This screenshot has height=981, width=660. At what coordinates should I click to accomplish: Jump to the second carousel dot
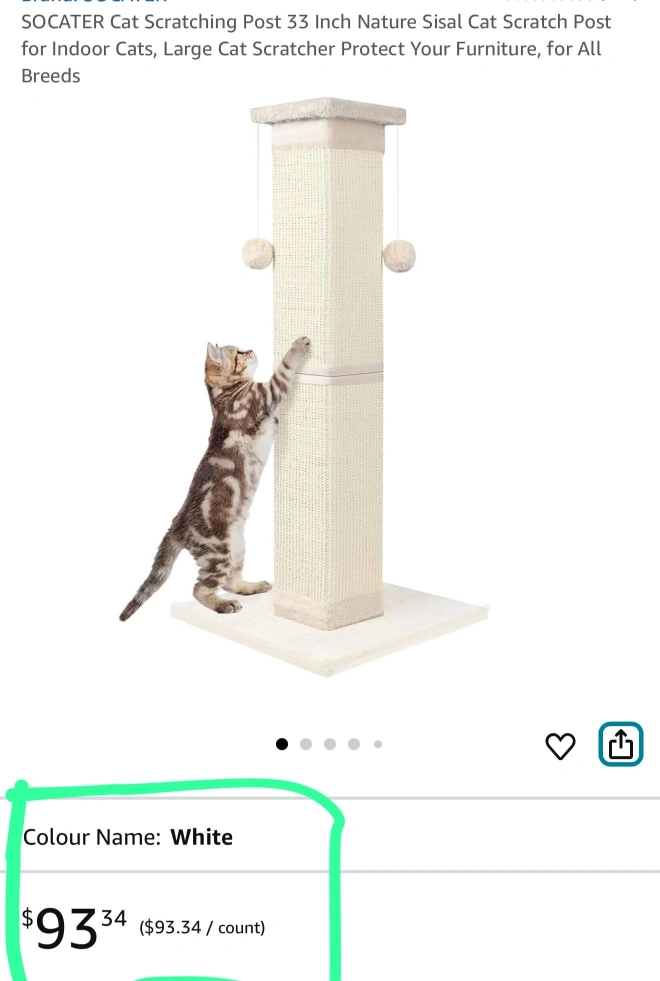click(x=306, y=744)
